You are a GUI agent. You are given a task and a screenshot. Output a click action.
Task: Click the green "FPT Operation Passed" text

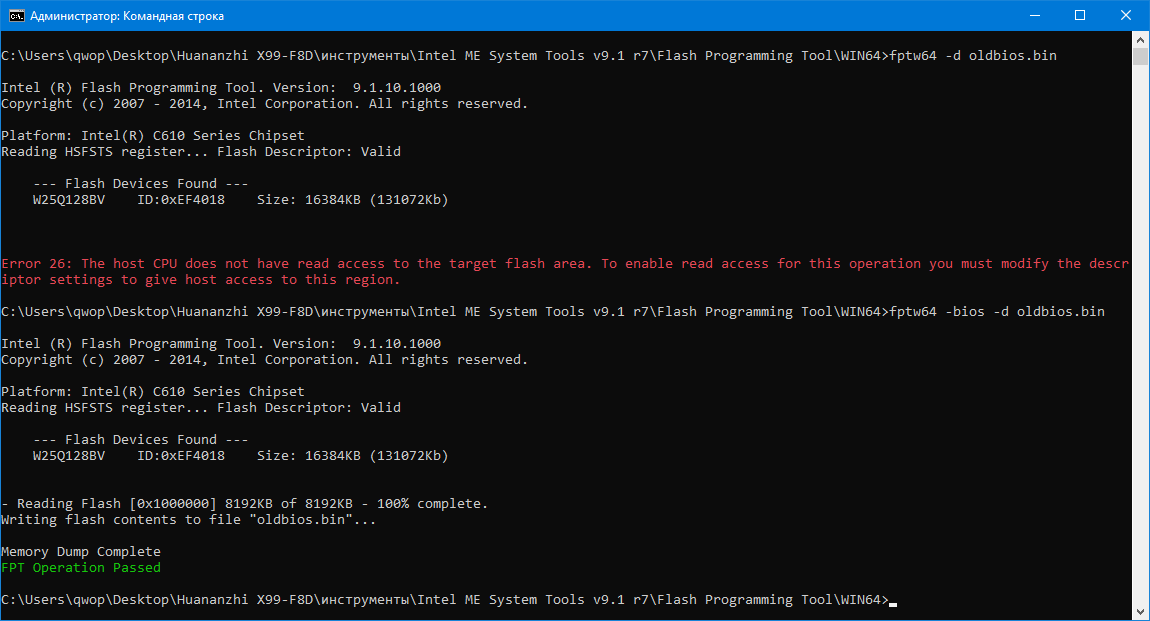click(81, 568)
